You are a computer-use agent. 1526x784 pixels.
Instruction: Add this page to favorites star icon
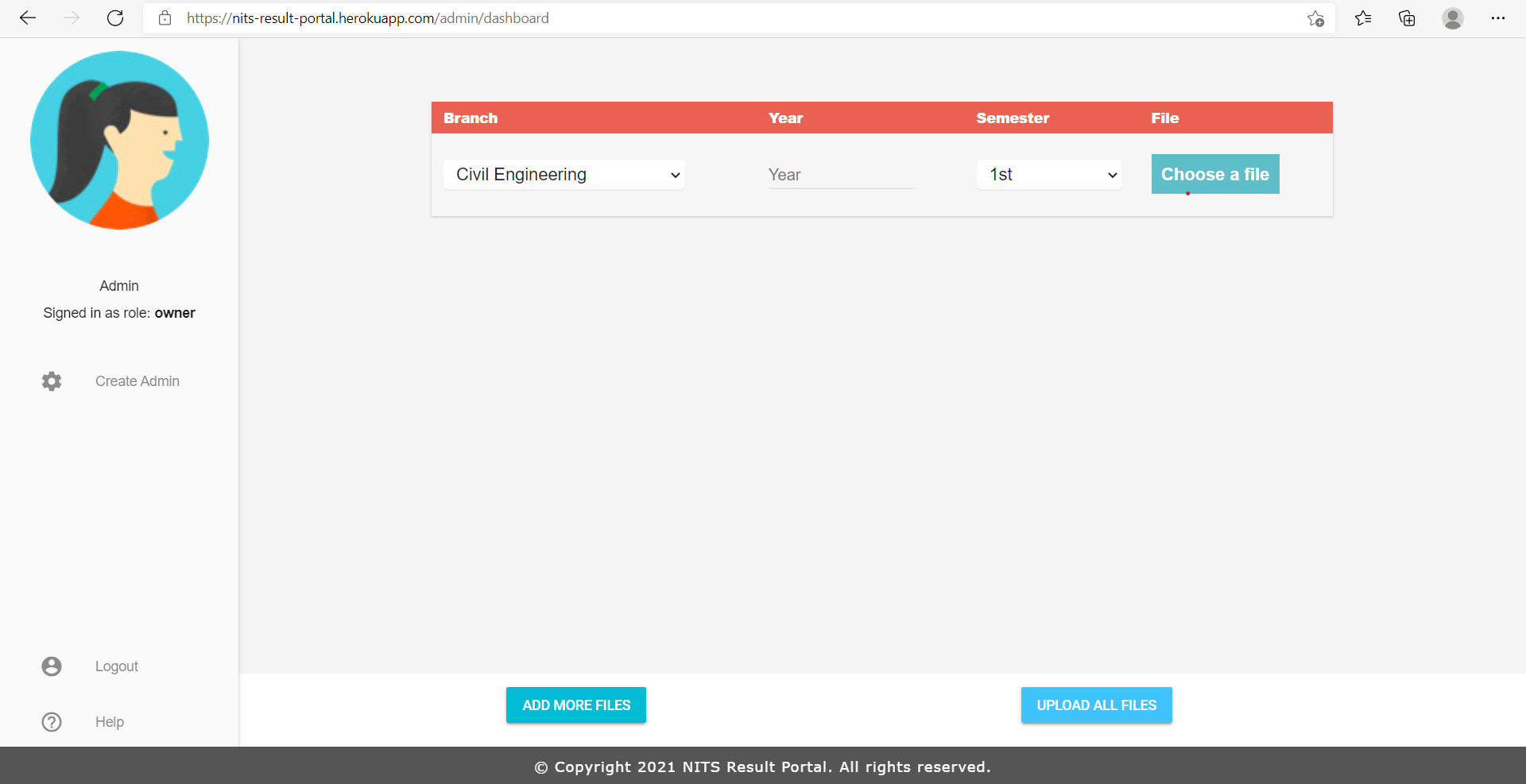click(1315, 18)
